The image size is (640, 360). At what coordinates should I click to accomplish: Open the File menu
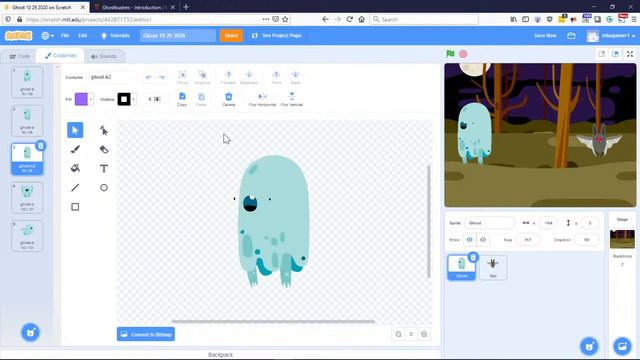[x=65, y=36]
